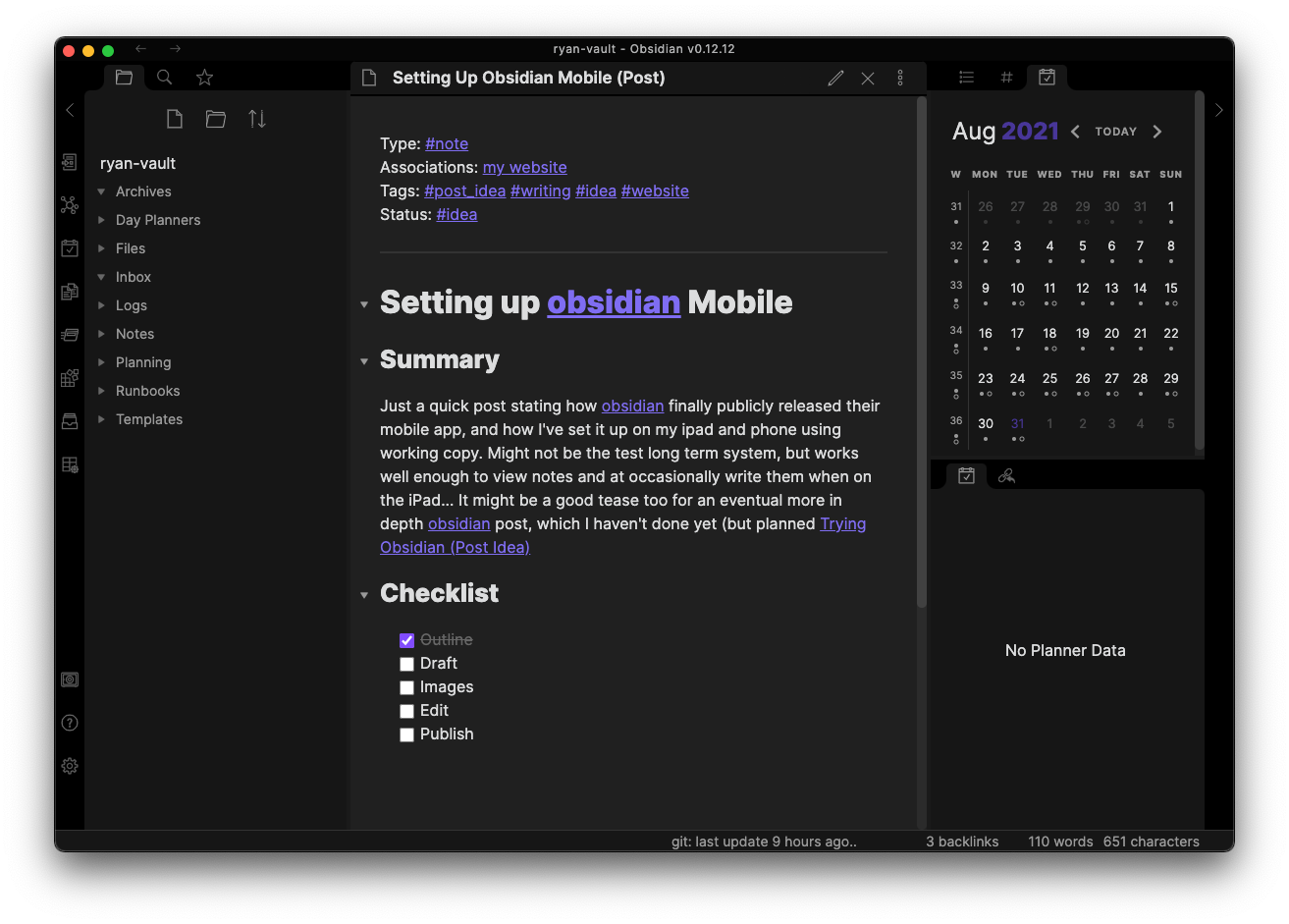Switch to the tag pane tab
The height and width of the screenshot is (924, 1289).
pyautogui.click(x=1006, y=78)
